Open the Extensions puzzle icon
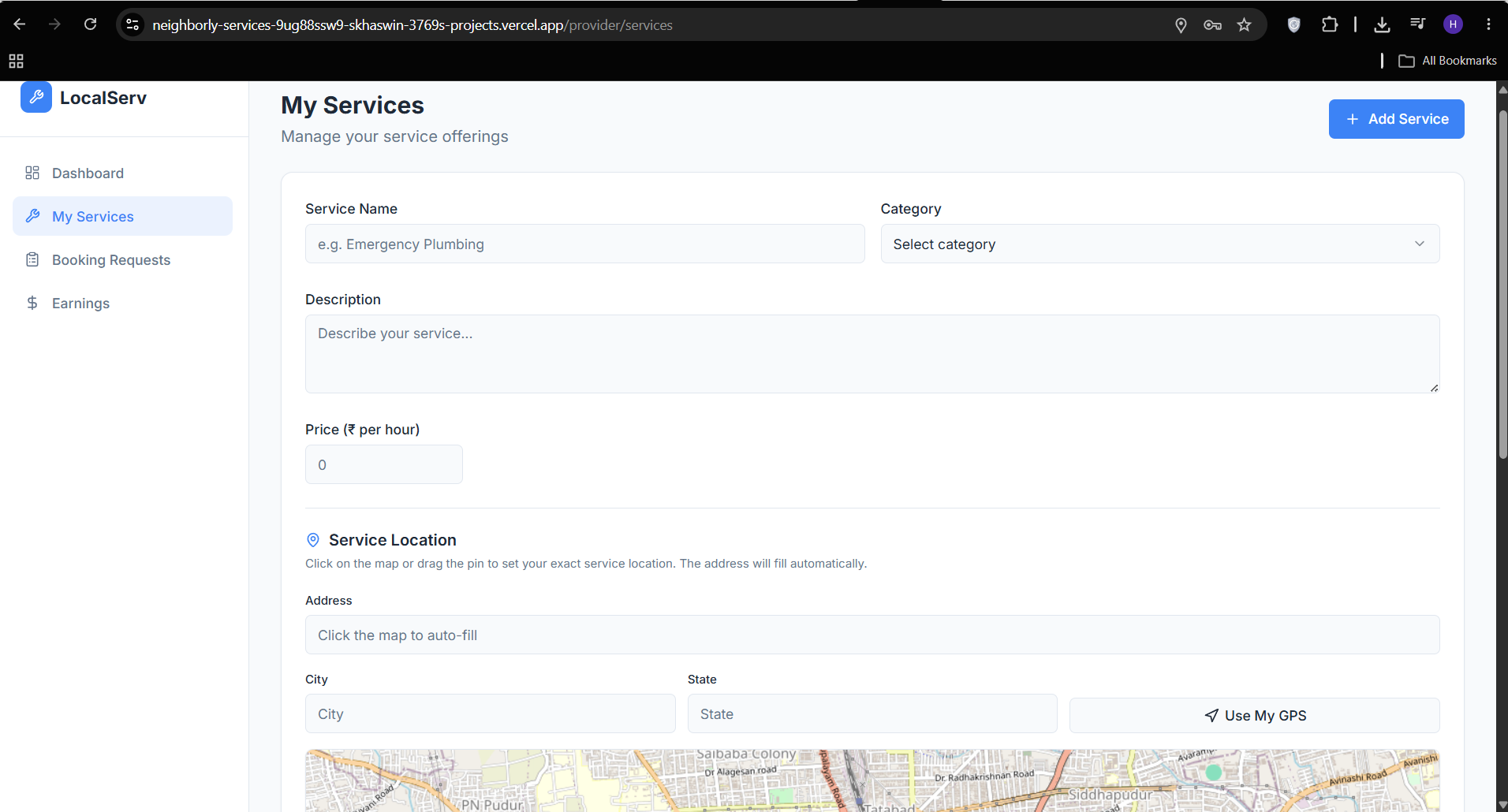Screen dimensions: 1508x812 click(x=1330, y=25)
